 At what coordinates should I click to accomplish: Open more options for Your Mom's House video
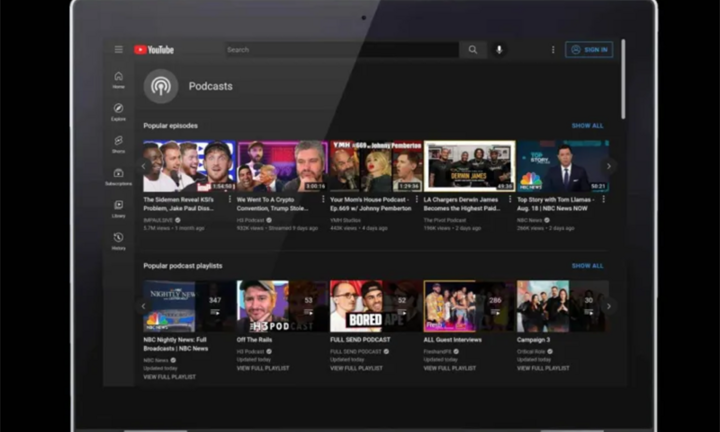pyautogui.click(x=416, y=199)
